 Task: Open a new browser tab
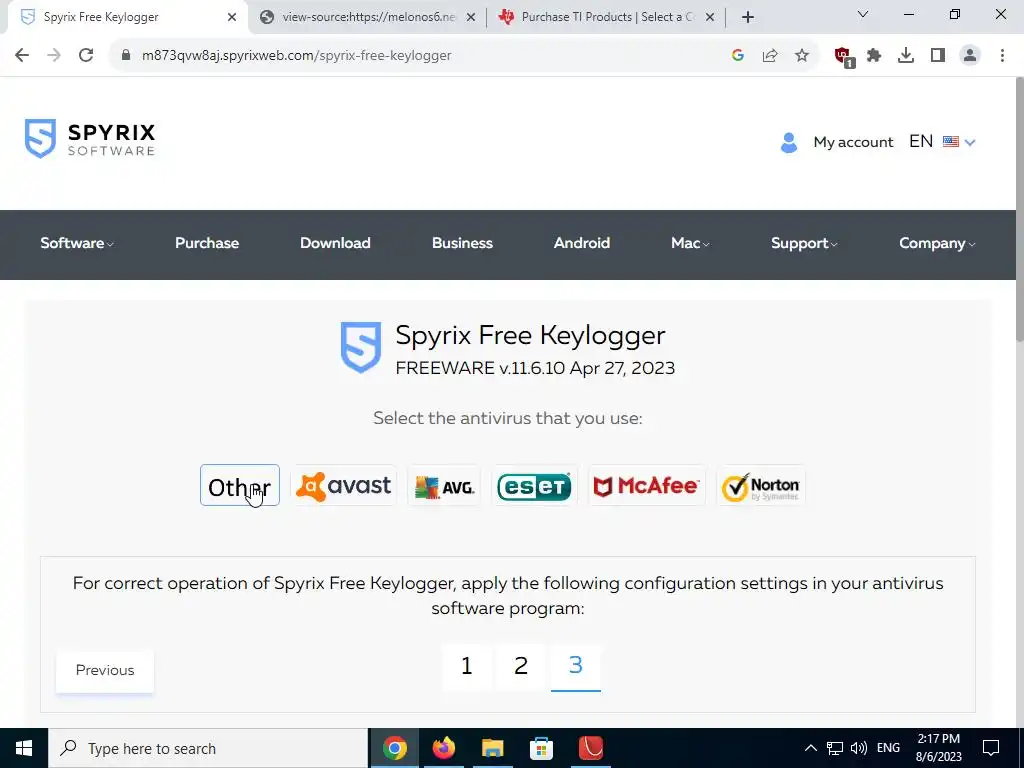pyautogui.click(x=748, y=17)
